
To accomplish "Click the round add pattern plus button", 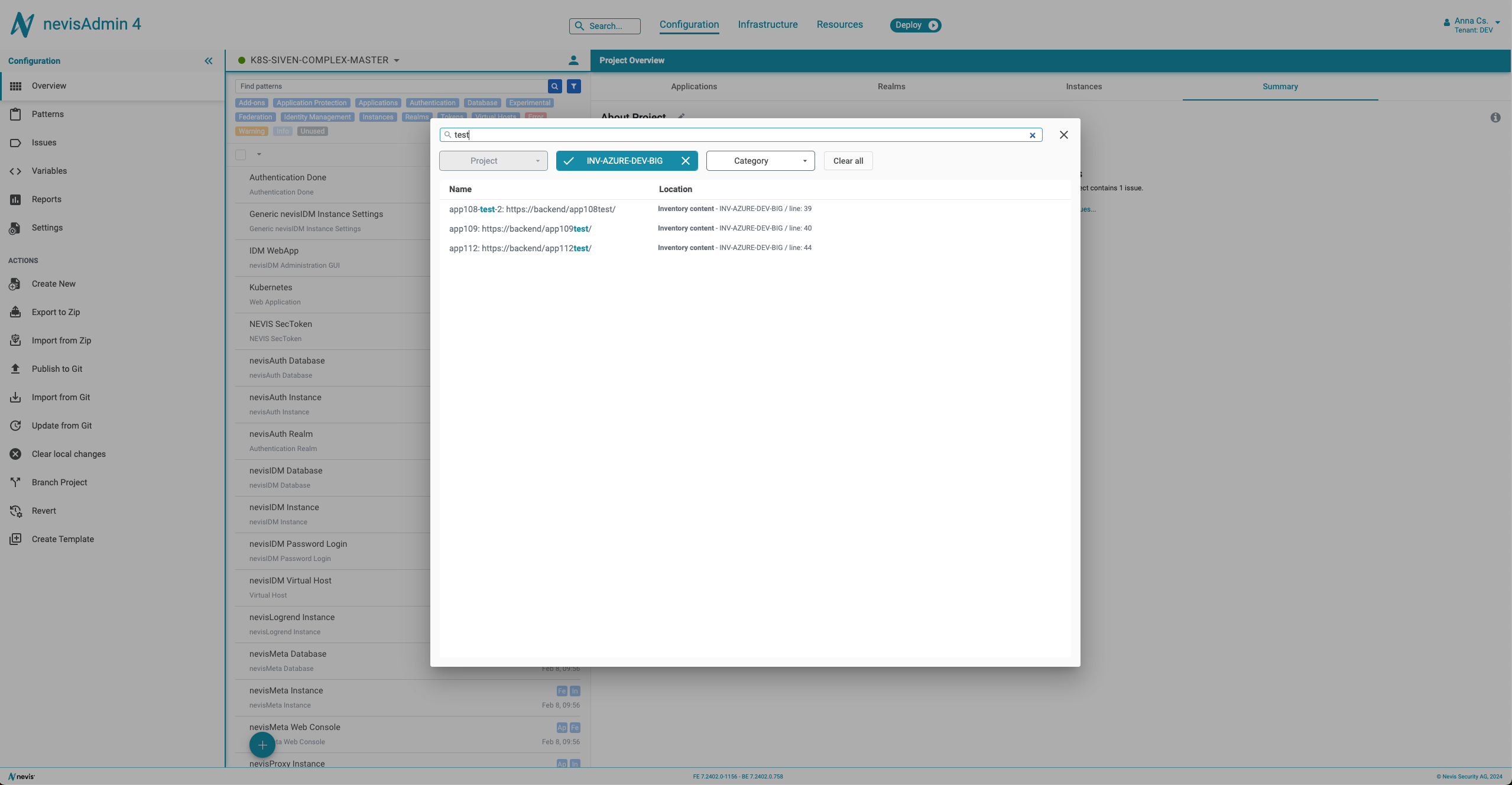I will [x=262, y=745].
